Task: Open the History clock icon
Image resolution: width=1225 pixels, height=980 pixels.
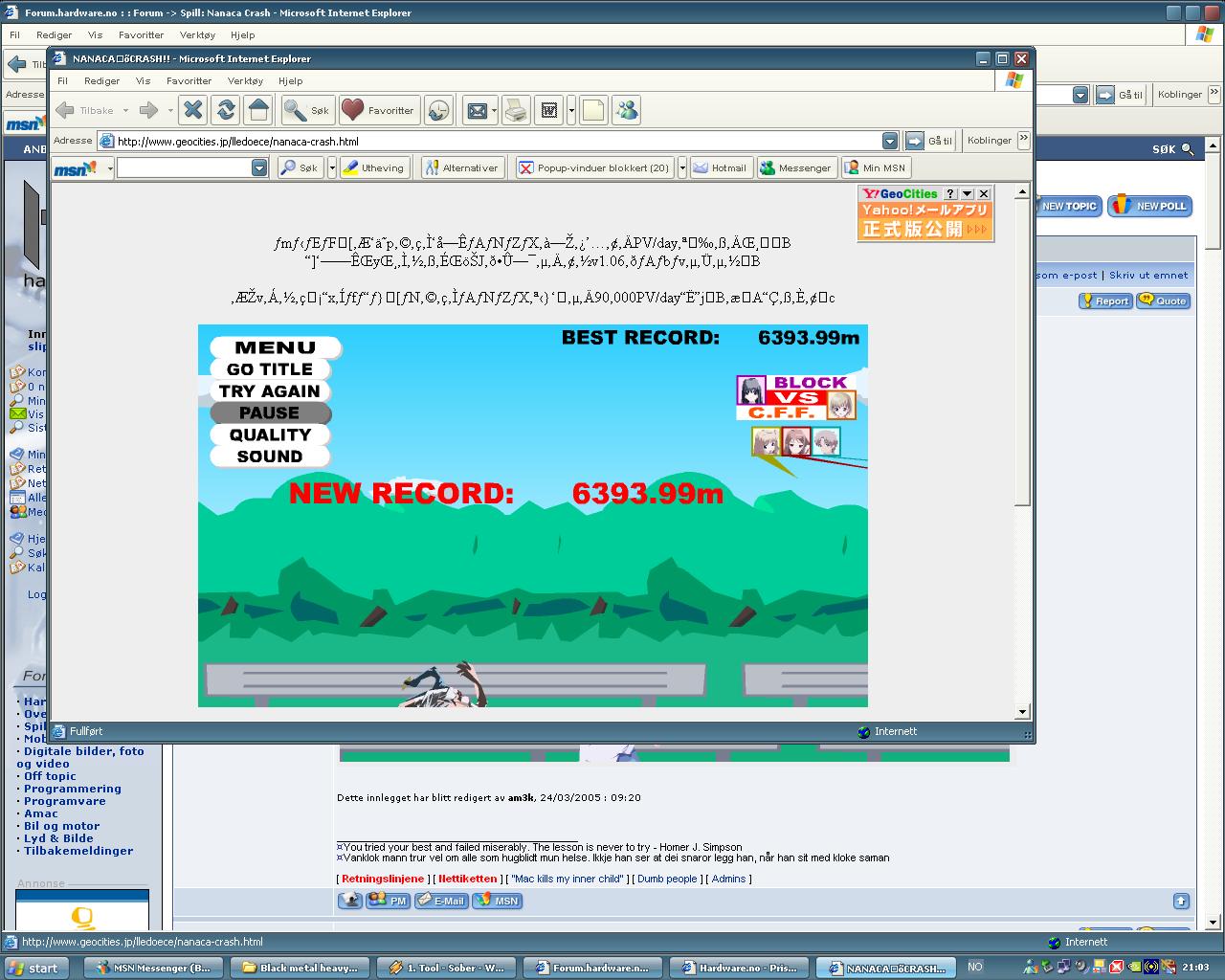Action: [x=438, y=110]
